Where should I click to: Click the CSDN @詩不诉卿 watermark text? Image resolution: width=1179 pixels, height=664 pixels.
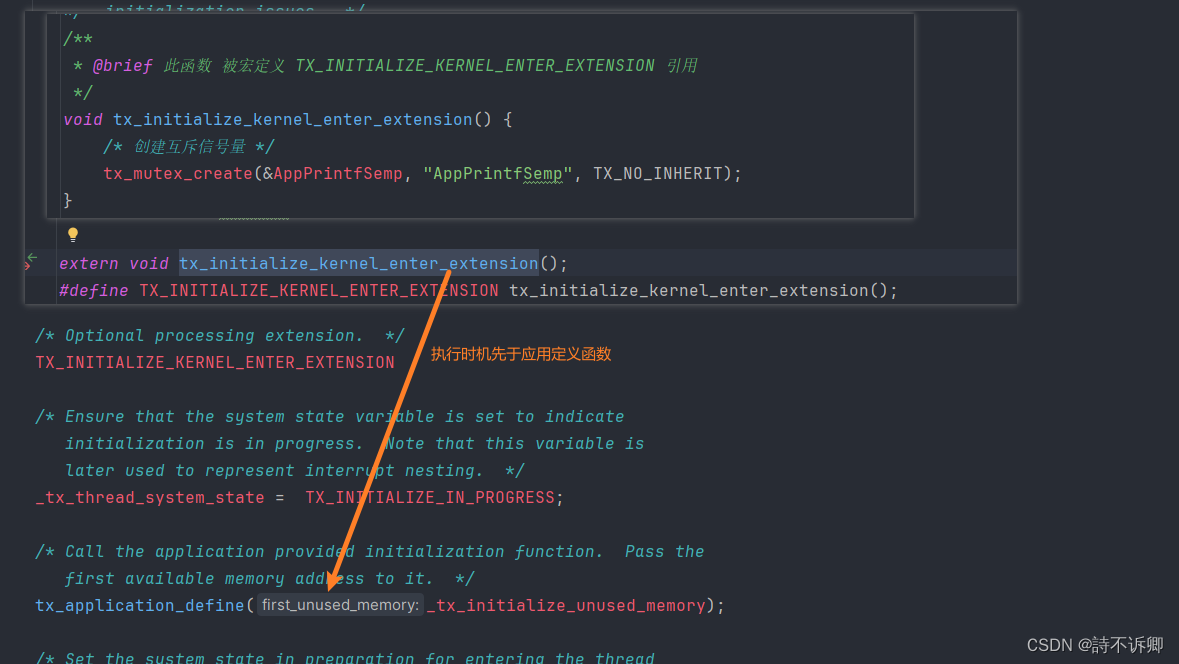(x=1095, y=646)
